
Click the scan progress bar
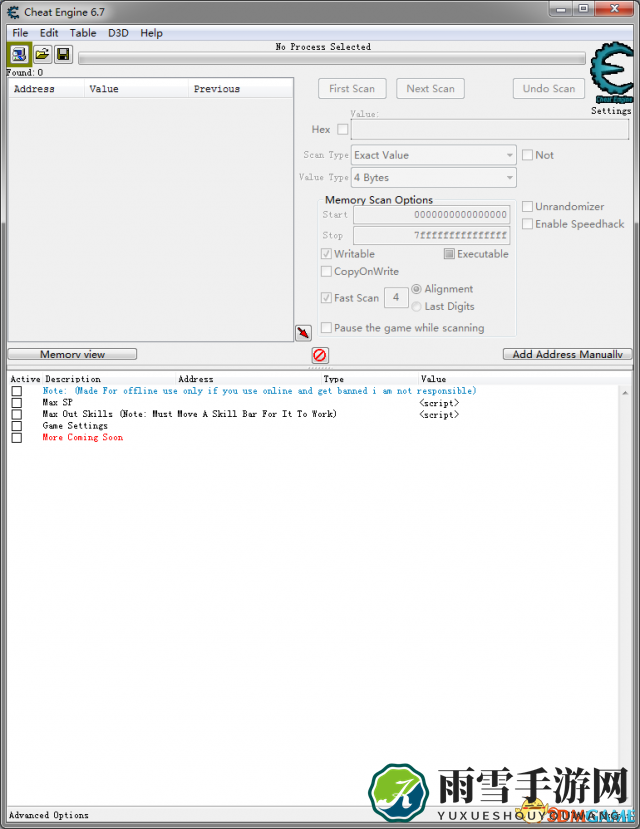point(332,58)
